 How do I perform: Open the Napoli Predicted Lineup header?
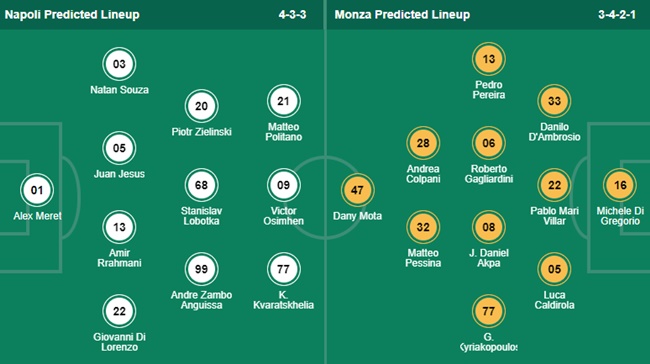pos(72,15)
